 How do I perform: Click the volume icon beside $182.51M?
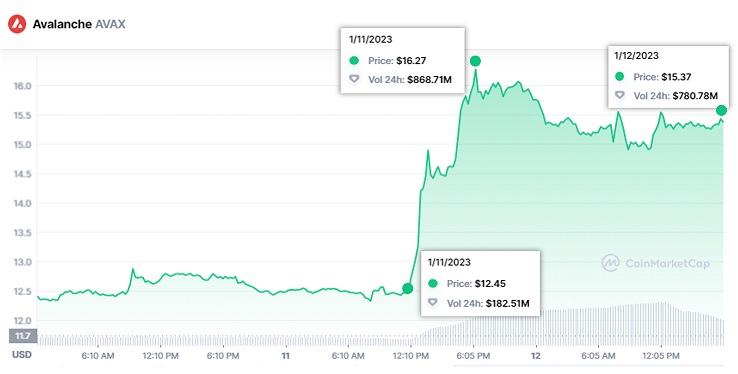433,303
